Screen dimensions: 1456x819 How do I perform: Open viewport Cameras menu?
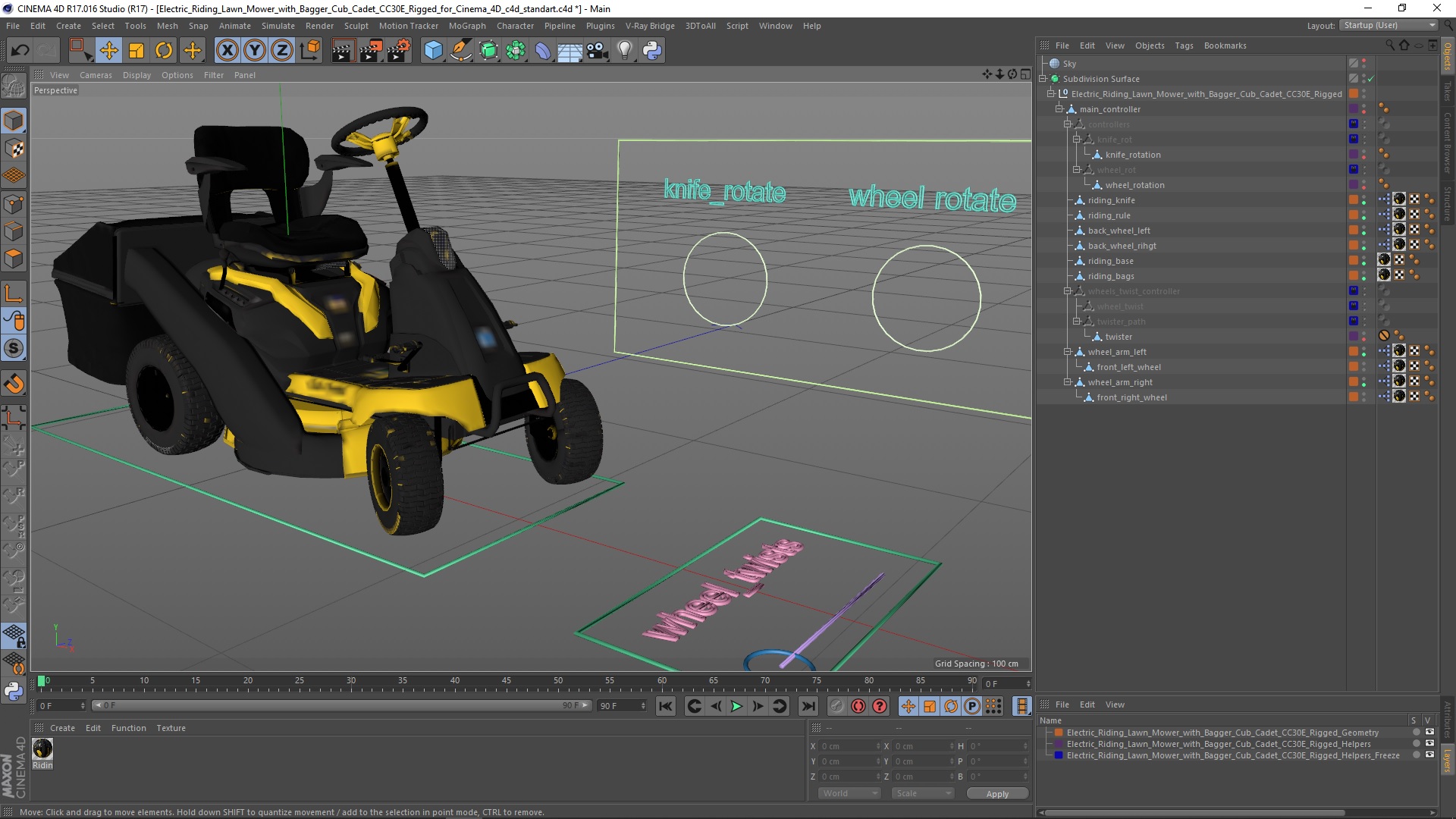click(96, 75)
